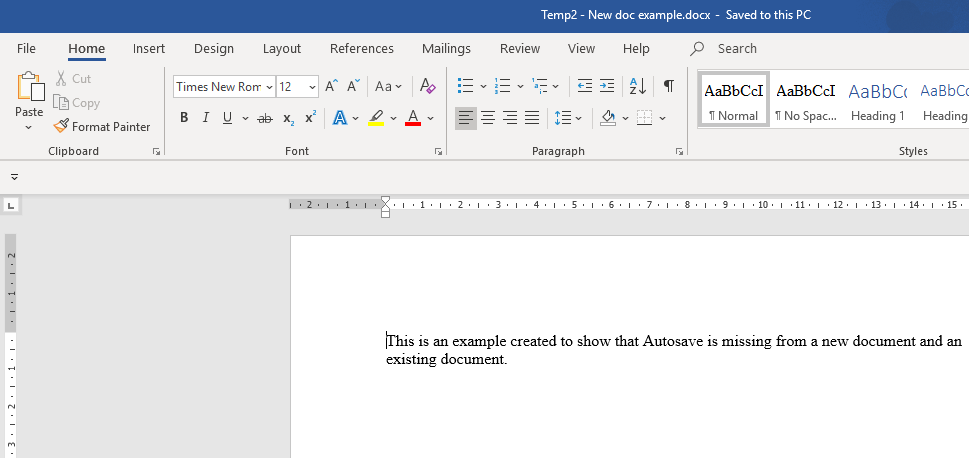Expand the Paste options arrow
The image size is (969, 458).
click(28, 127)
